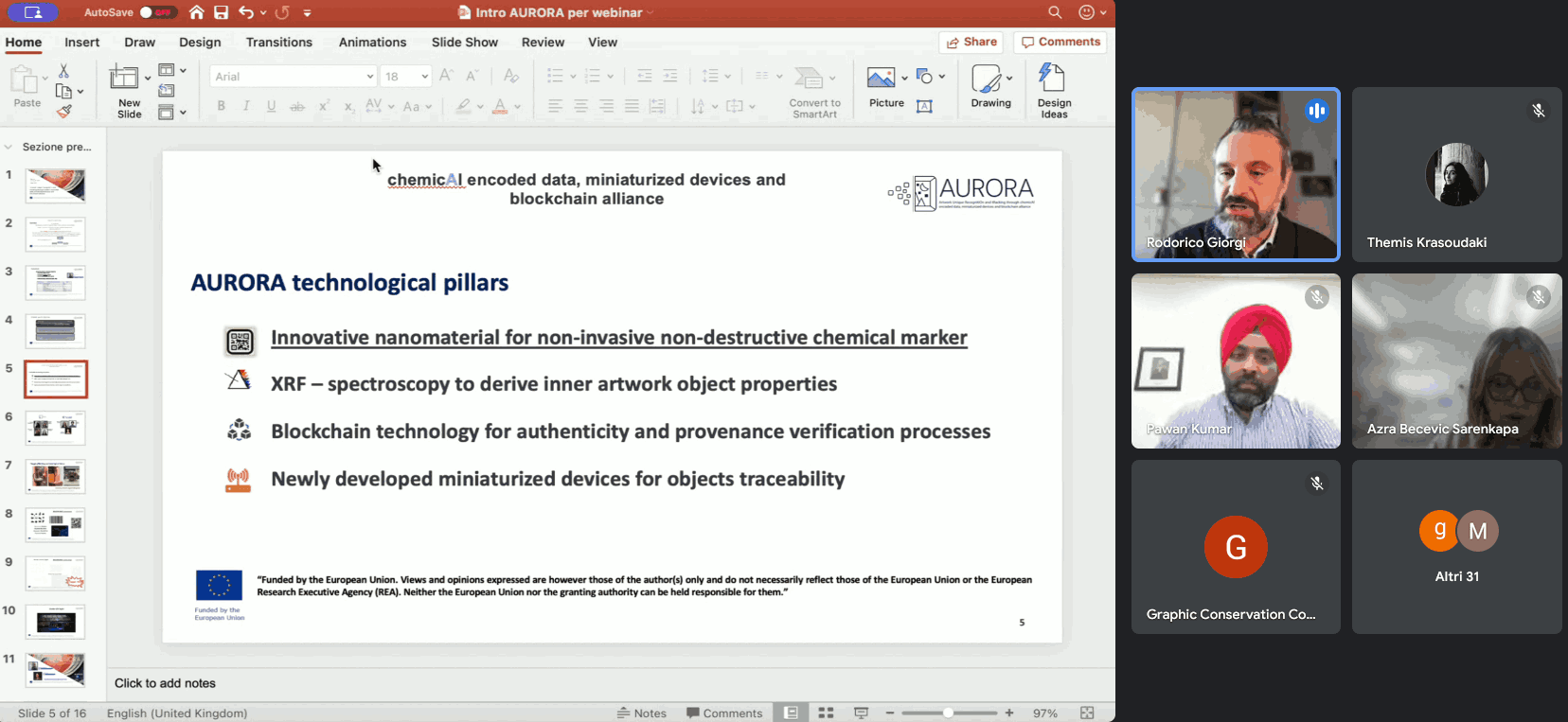The height and width of the screenshot is (722, 1568).
Task: Start slide show from status bar icon
Action: point(861,713)
